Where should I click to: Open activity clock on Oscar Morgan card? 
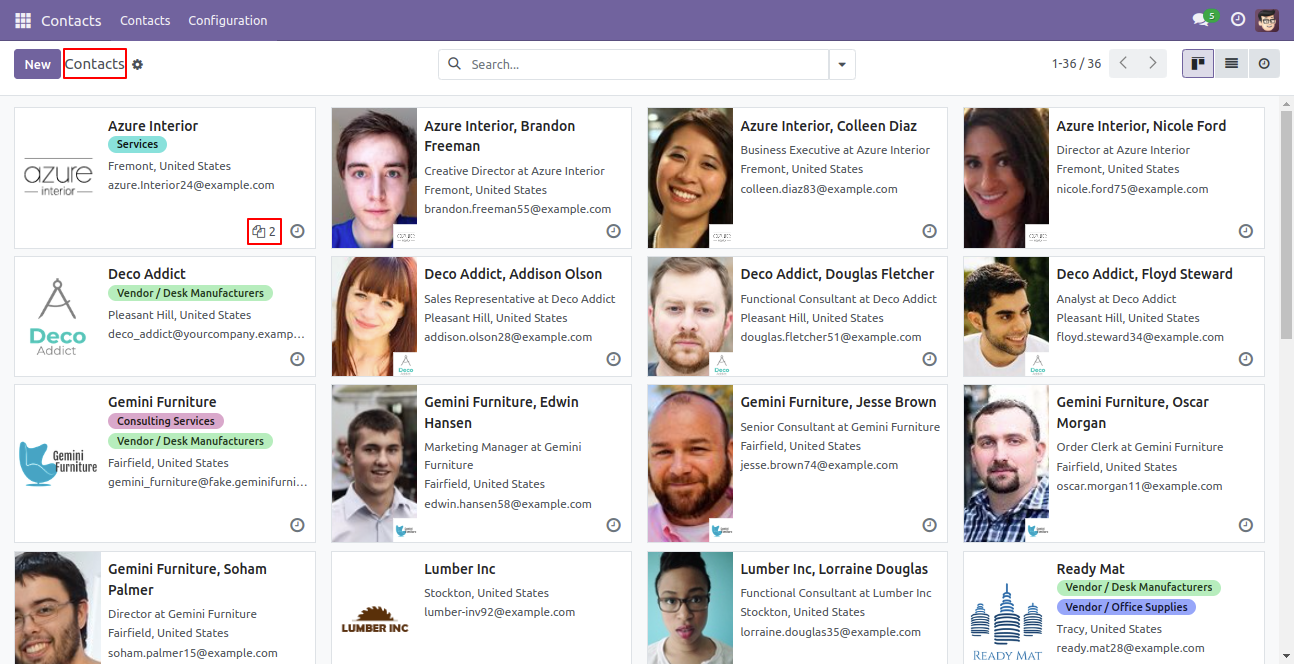pyautogui.click(x=1246, y=525)
